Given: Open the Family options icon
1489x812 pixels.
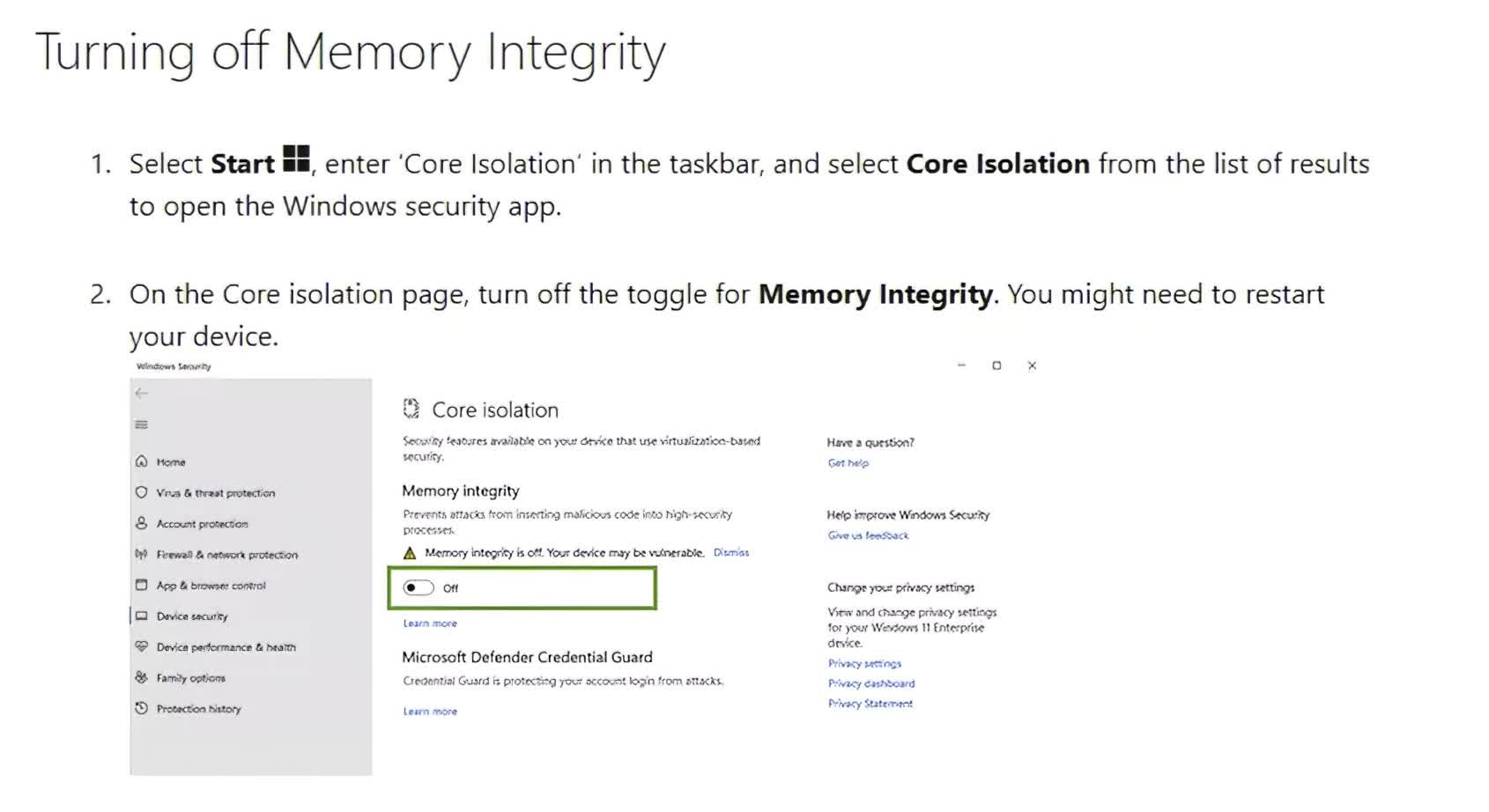Looking at the screenshot, I should click(141, 677).
